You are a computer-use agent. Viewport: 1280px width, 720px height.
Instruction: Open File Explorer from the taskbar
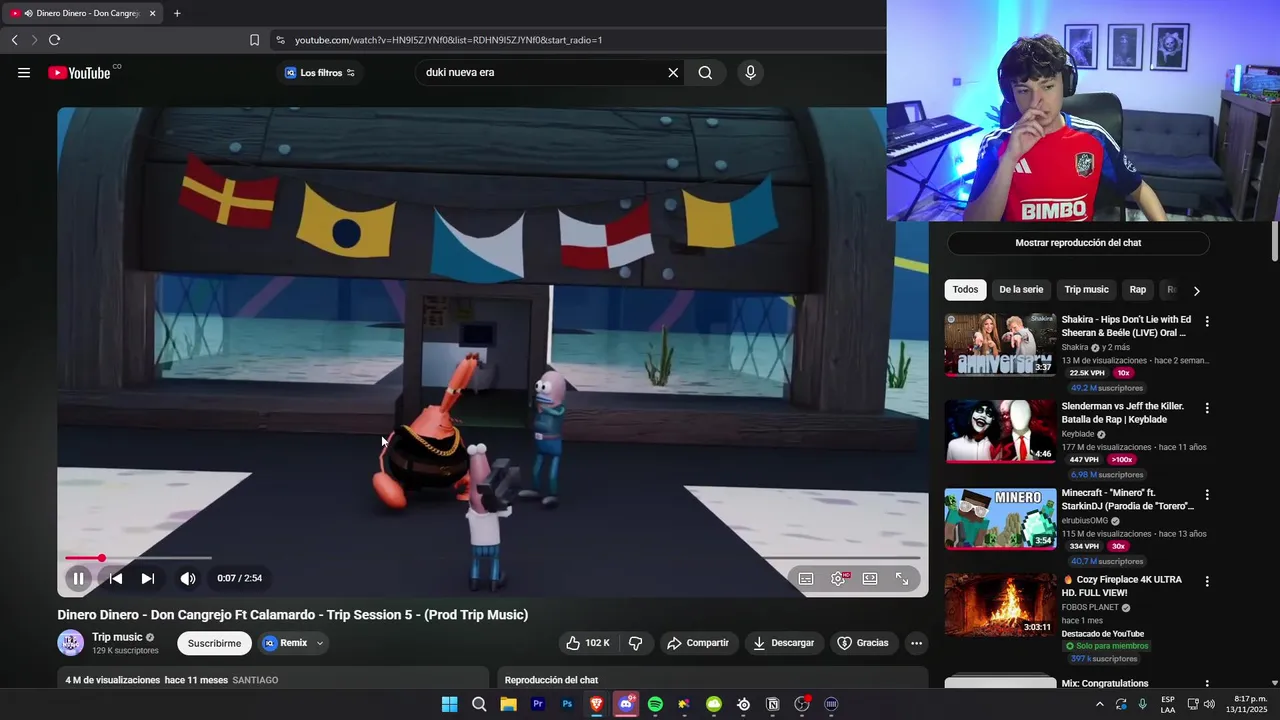coord(508,704)
